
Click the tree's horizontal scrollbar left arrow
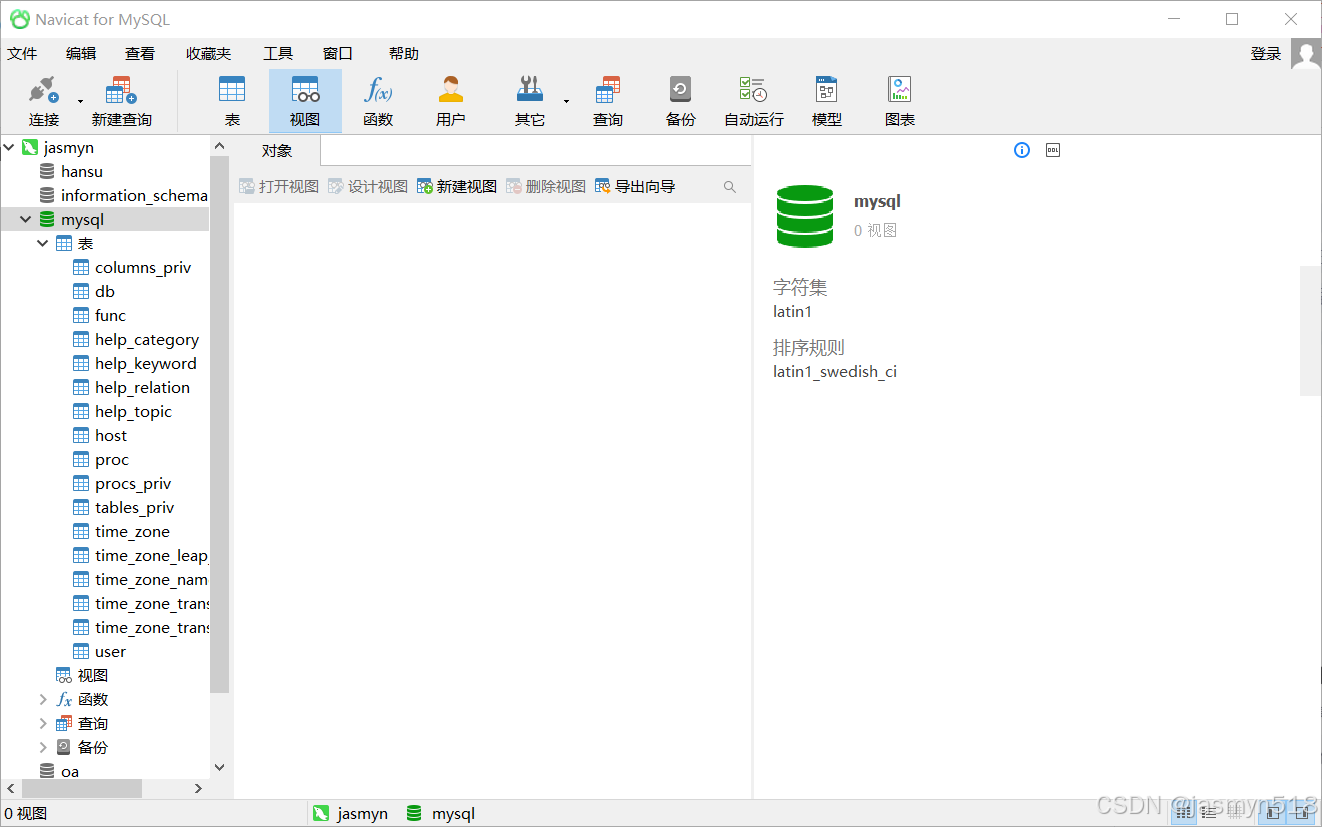10,789
